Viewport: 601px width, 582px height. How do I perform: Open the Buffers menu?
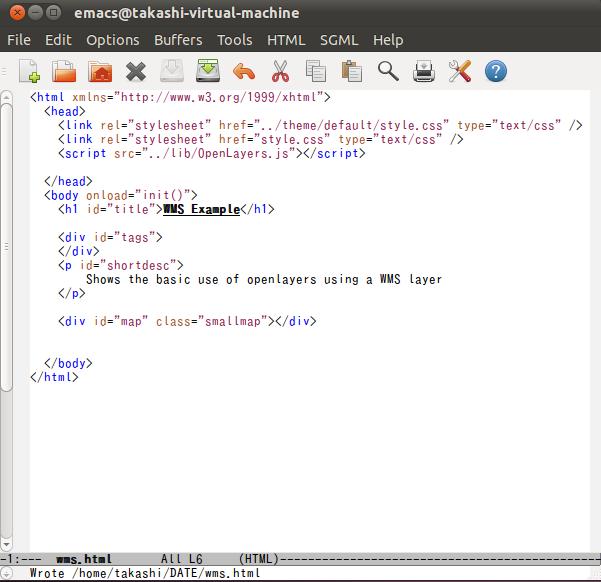point(178,40)
